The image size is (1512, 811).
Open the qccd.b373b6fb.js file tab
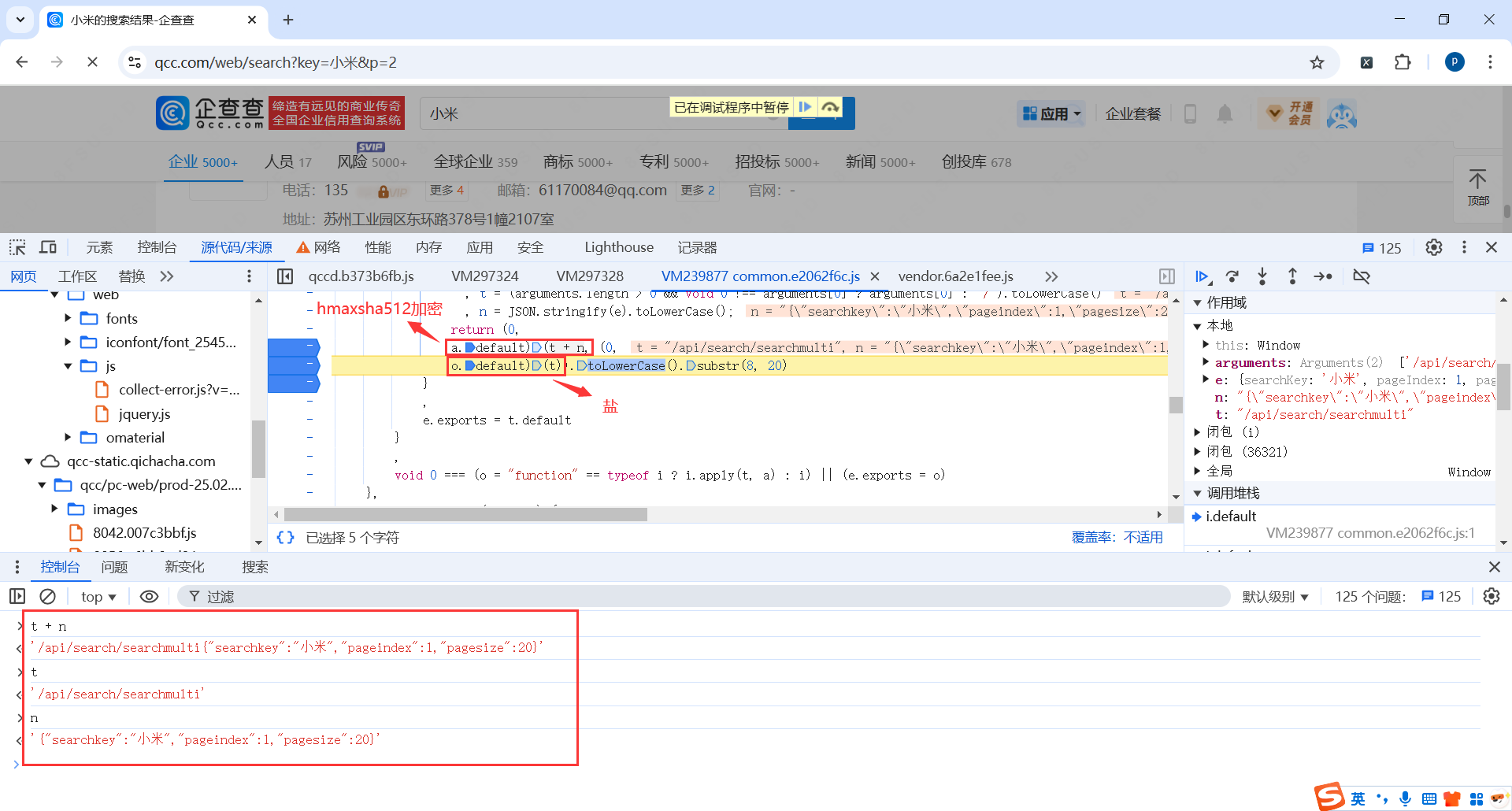[x=361, y=276]
